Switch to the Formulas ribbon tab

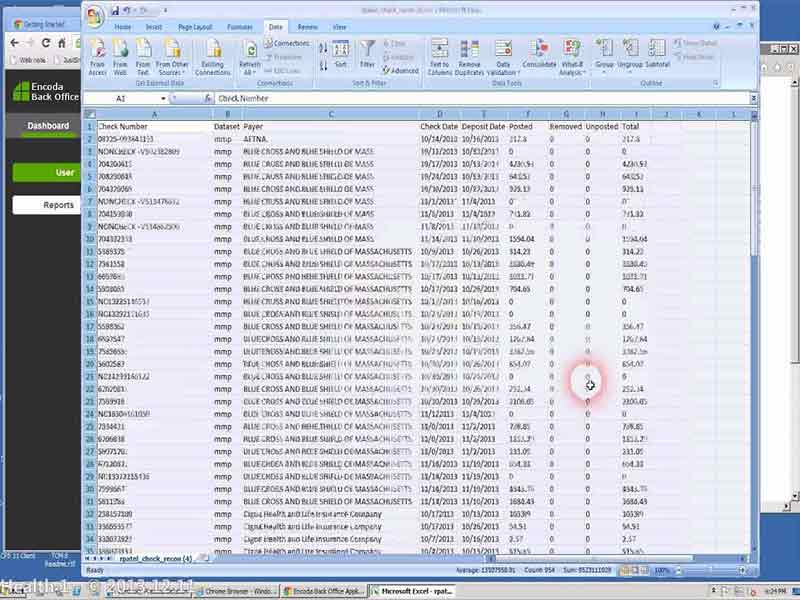240,27
